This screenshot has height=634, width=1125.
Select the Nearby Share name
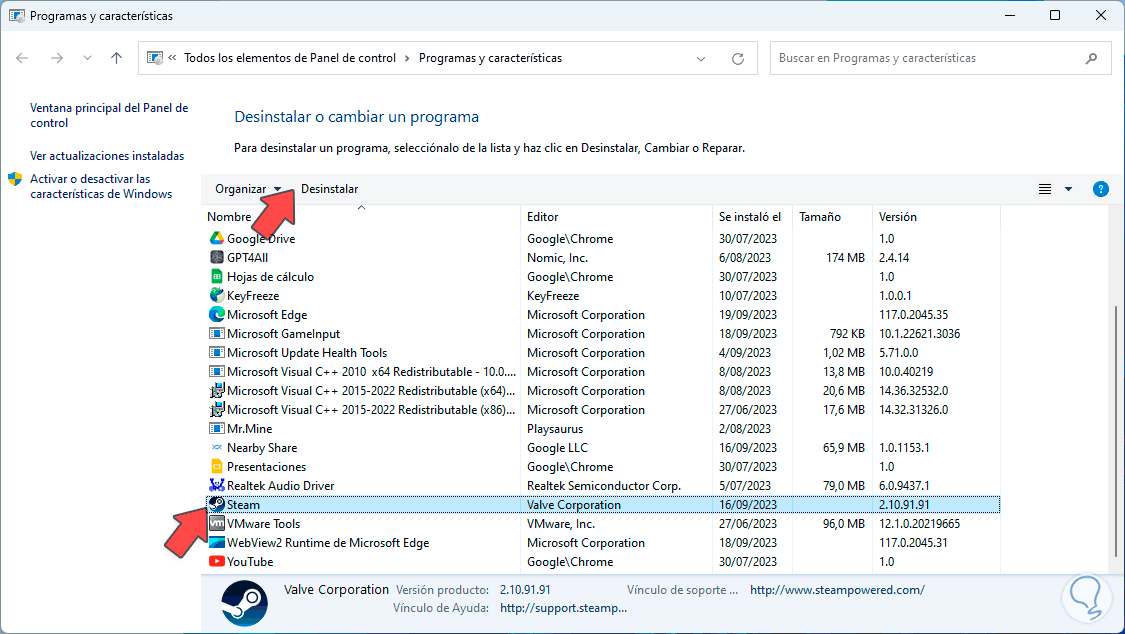tap(262, 448)
